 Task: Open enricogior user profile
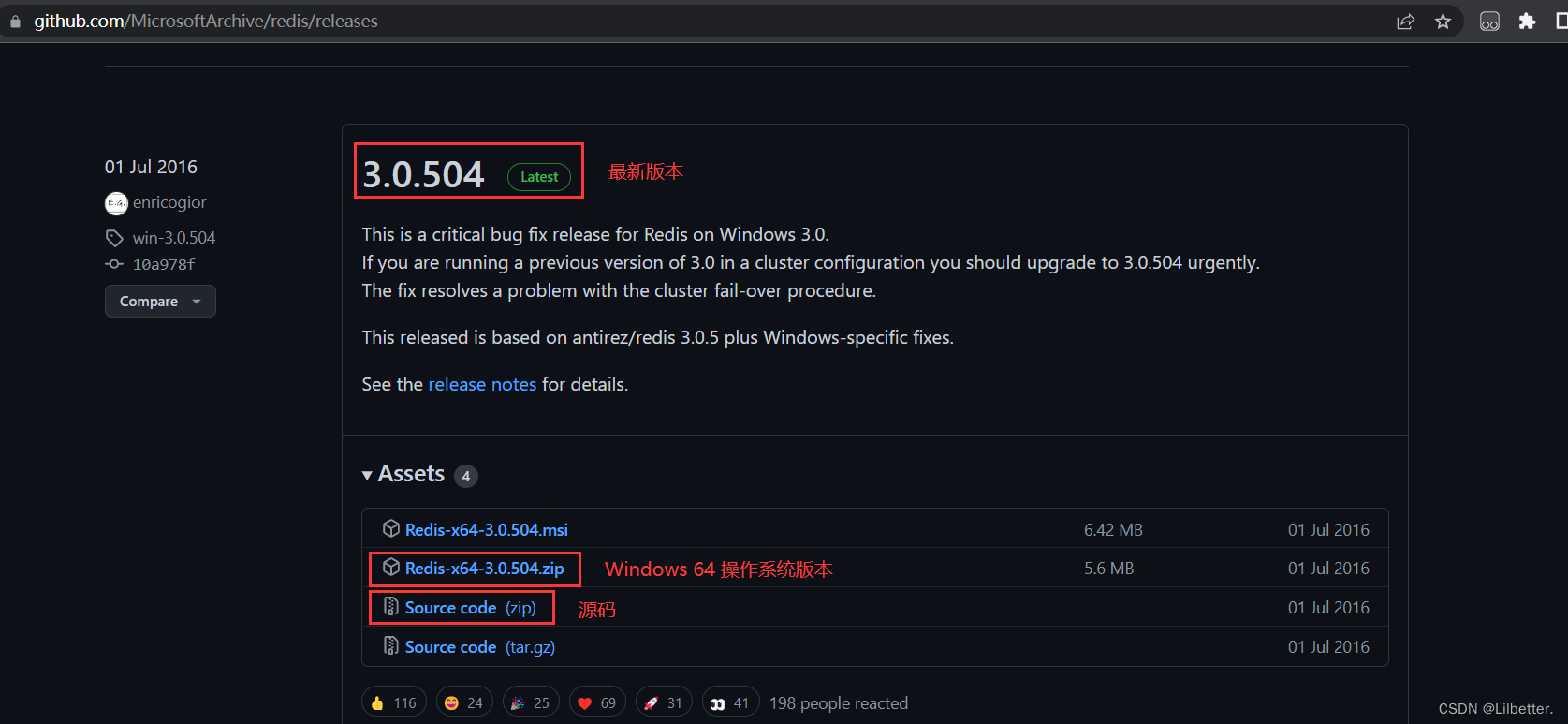pos(169,202)
